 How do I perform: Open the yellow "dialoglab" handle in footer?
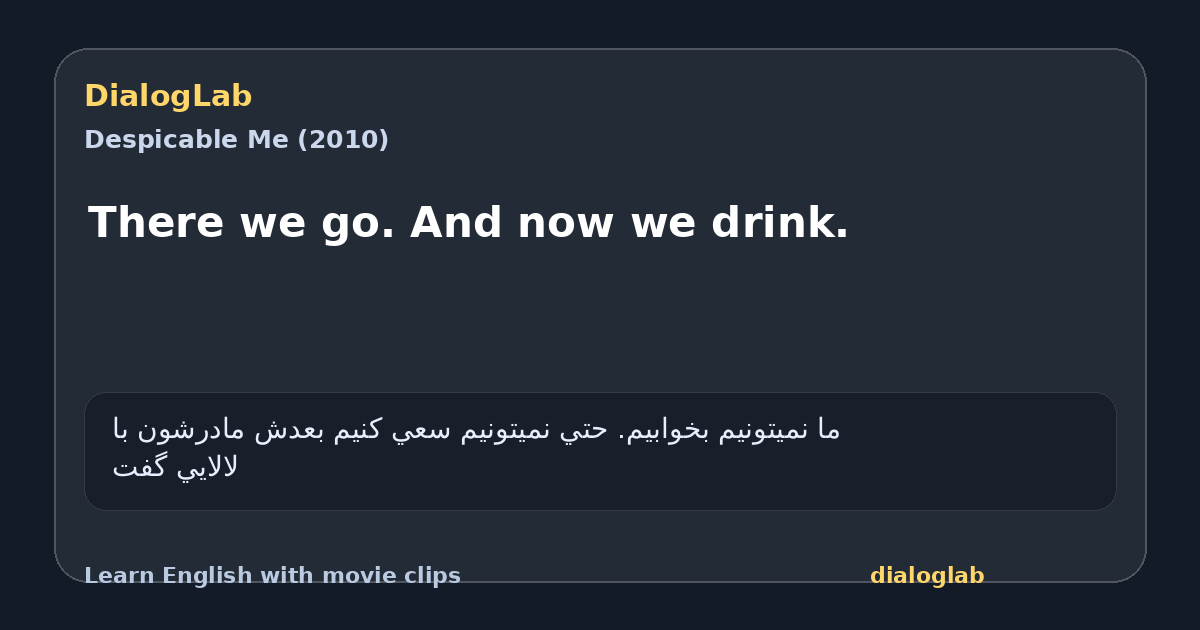click(x=927, y=576)
